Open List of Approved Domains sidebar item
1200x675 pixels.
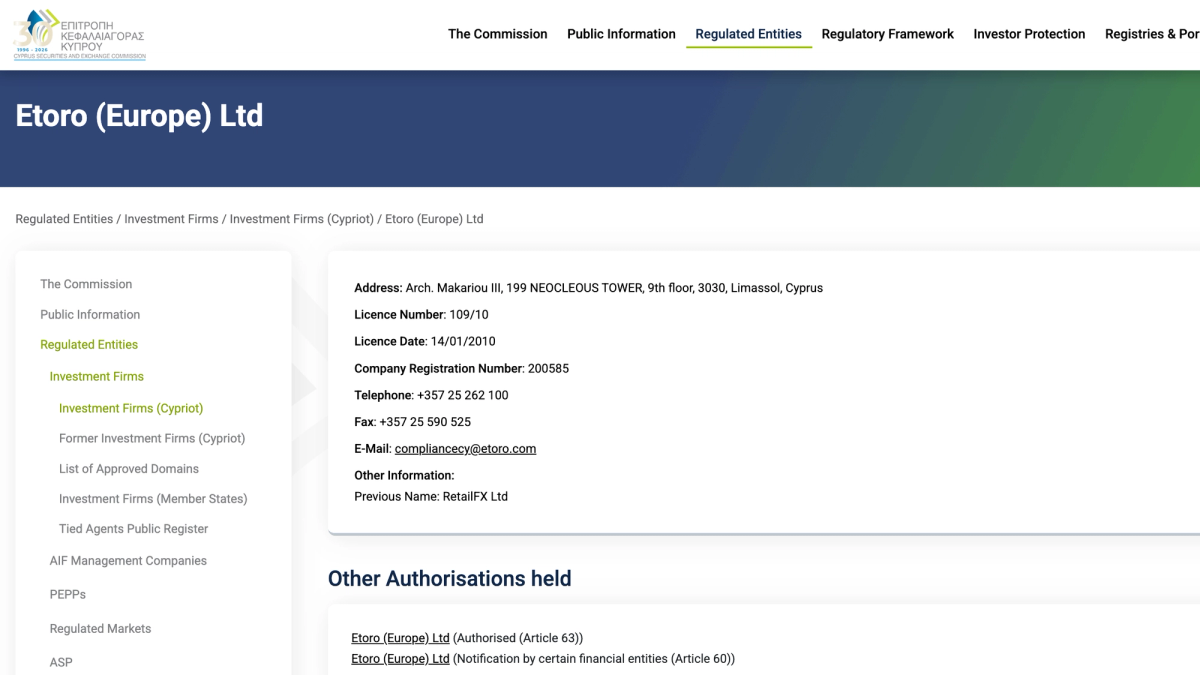pyautogui.click(x=129, y=468)
